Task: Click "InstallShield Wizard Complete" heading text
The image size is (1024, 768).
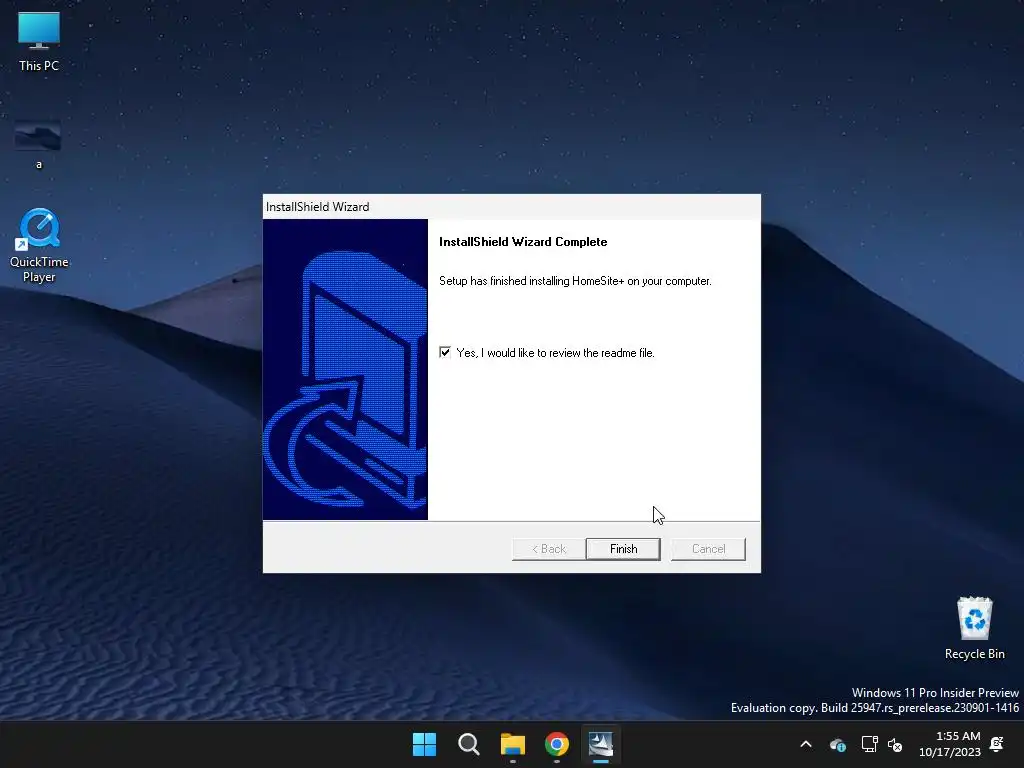Action: tap(523, 242)
